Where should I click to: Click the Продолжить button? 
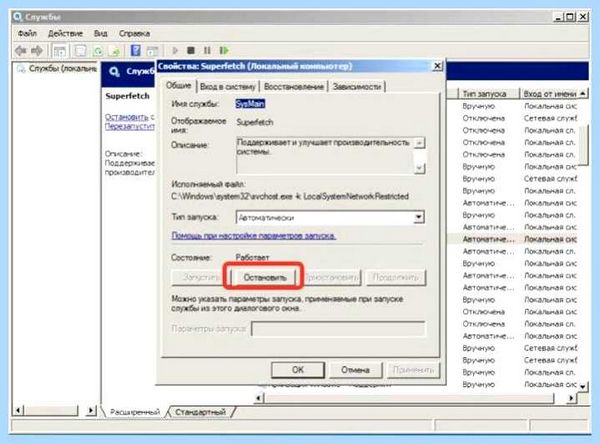[396, 277]
